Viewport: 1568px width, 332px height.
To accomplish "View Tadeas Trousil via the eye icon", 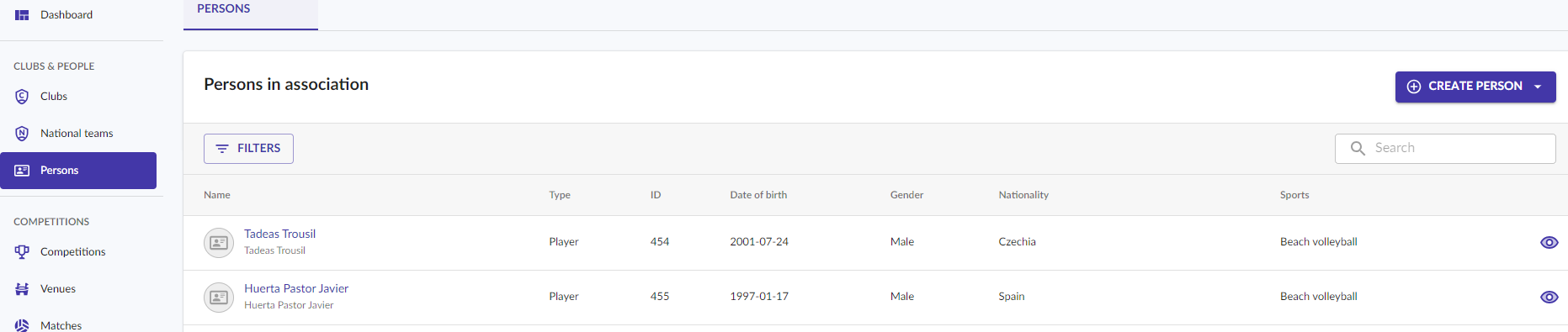I will point(1549,242).
